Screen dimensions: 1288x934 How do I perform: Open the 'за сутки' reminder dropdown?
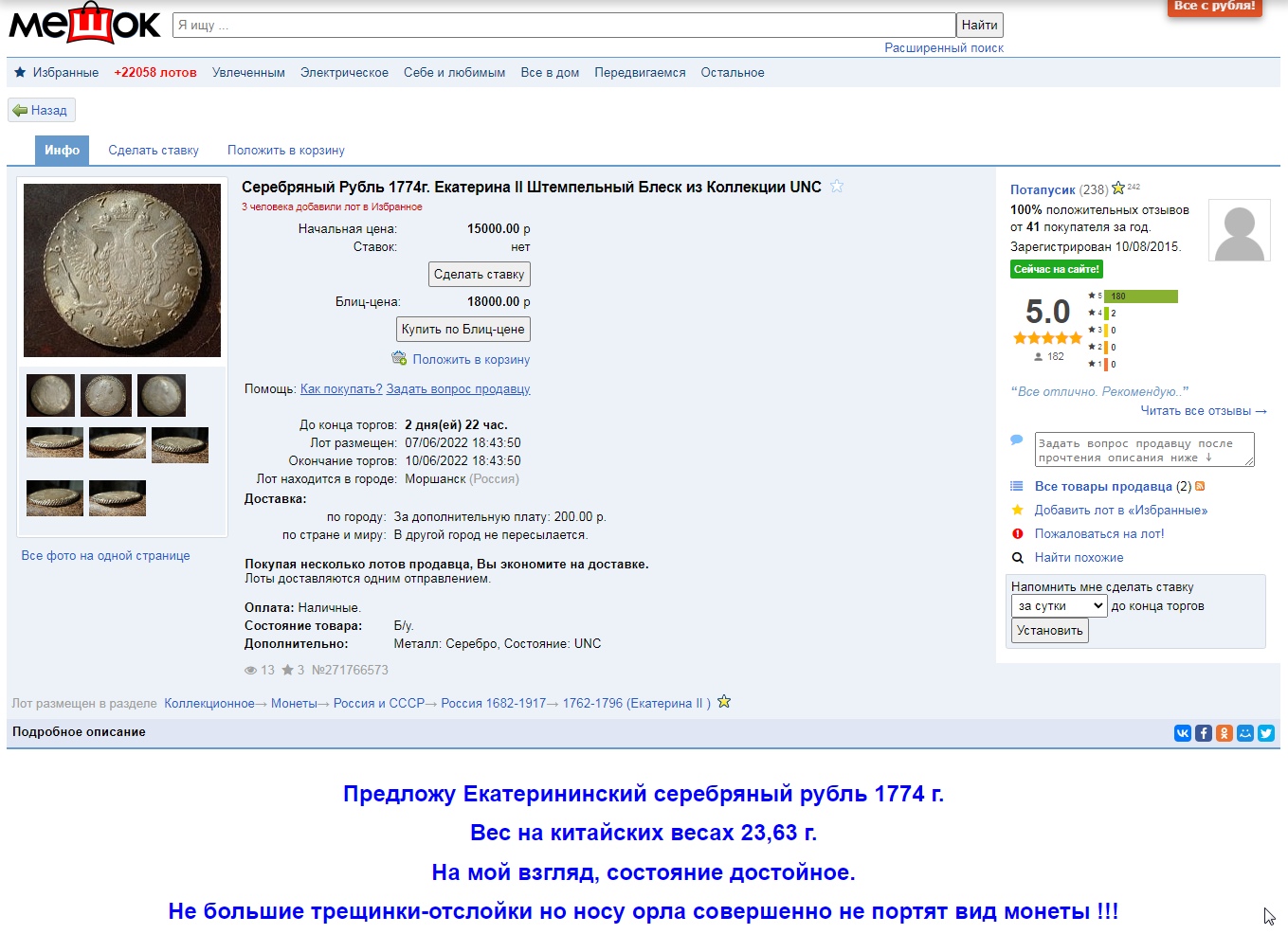pos(1059,606)
